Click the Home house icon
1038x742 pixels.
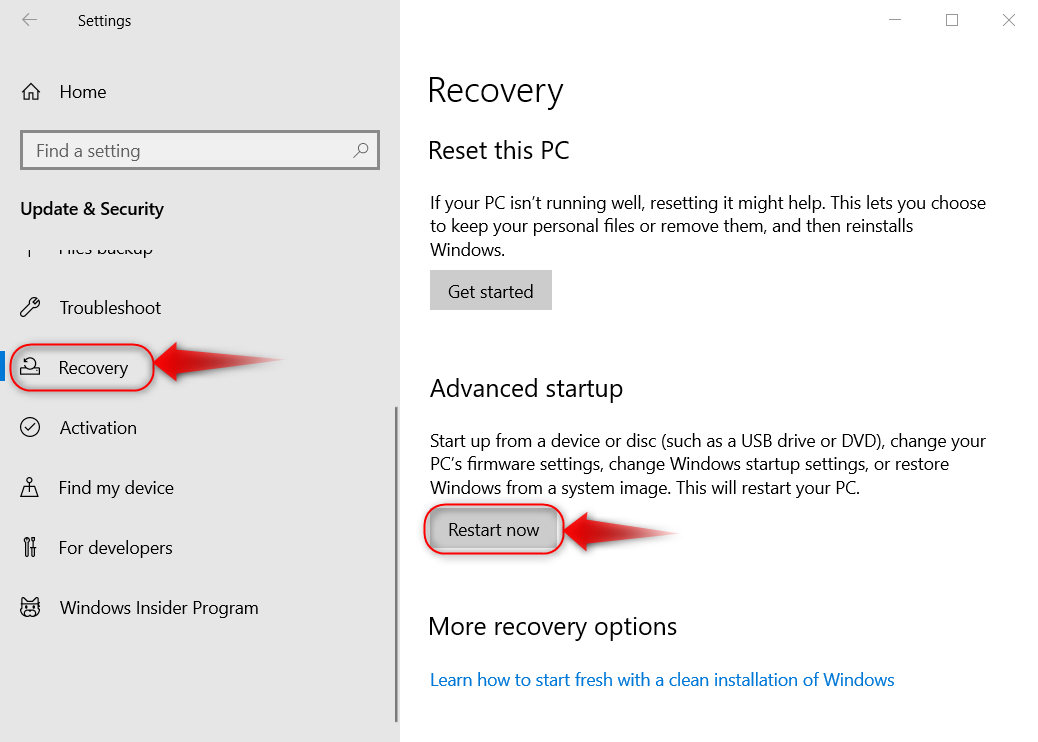[31, 92]
